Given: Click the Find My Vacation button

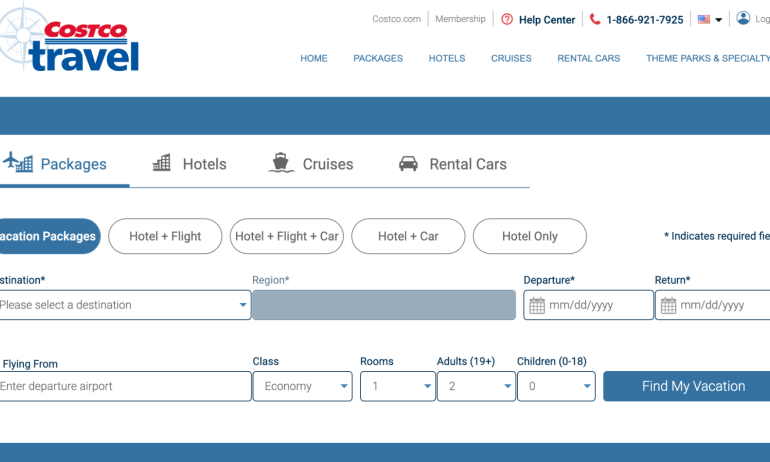Looking at the screenshot, I should (688, 386).
